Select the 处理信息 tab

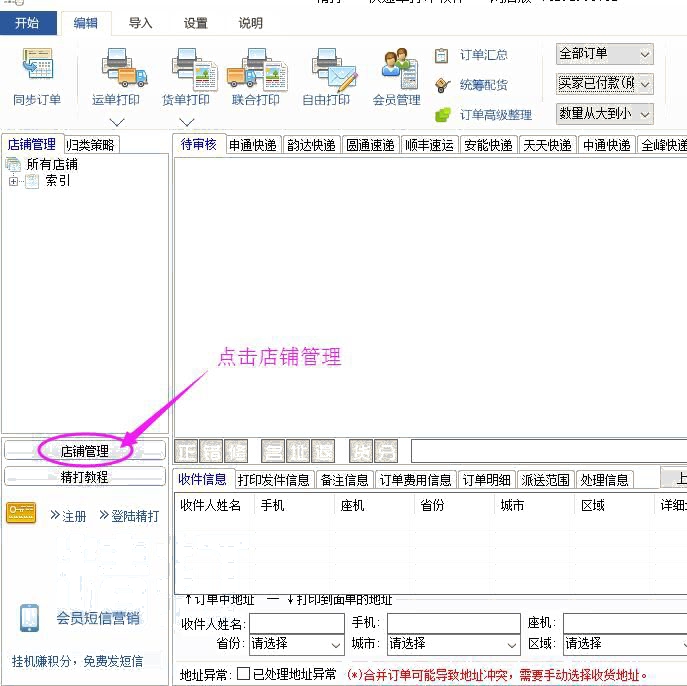[605, 480]
